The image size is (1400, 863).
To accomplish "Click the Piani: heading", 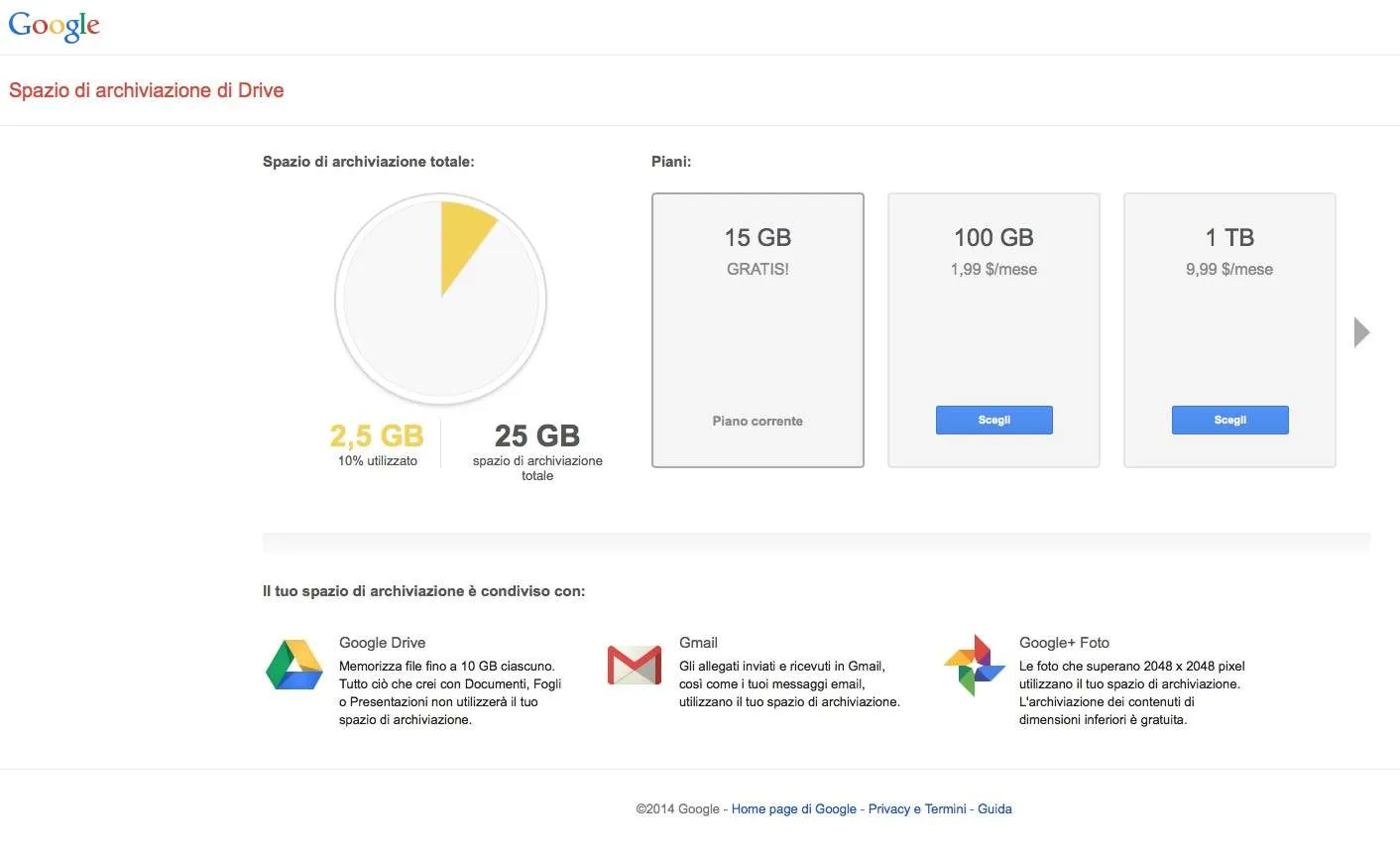I will 671,162.
